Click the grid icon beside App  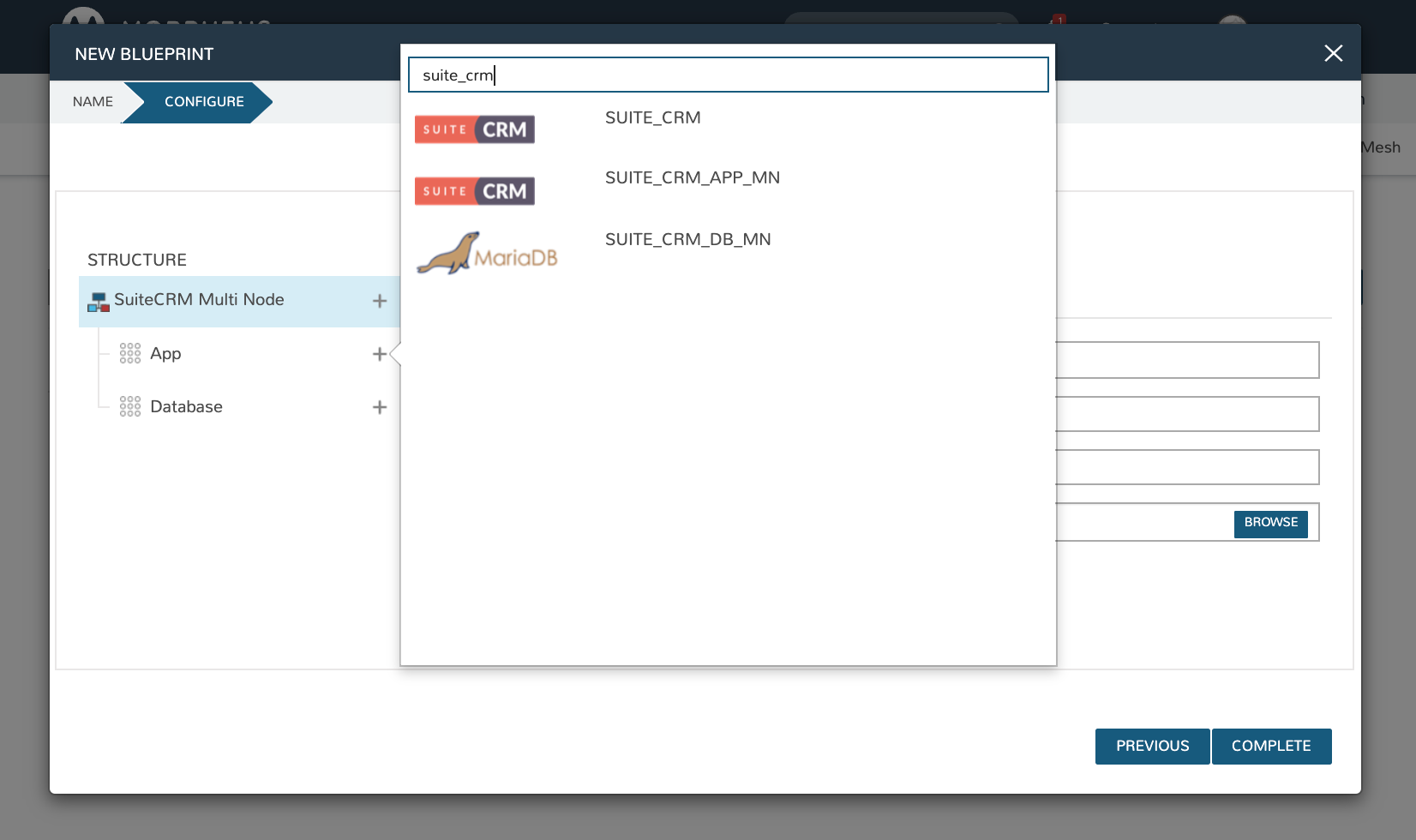[x=130, y=354]
